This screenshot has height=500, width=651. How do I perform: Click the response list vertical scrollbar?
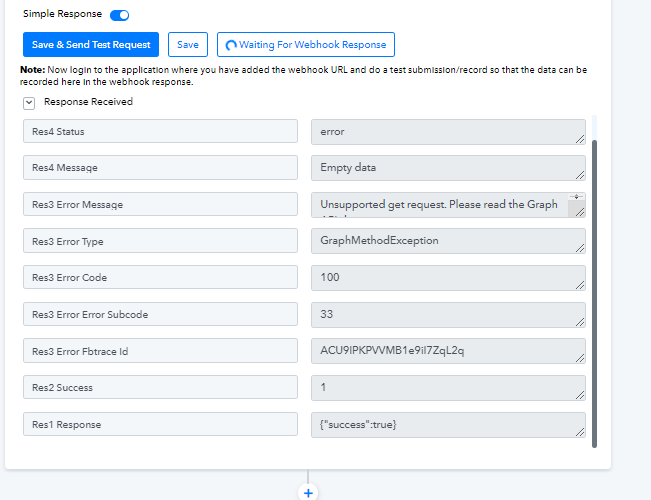(x=595, y=294)
